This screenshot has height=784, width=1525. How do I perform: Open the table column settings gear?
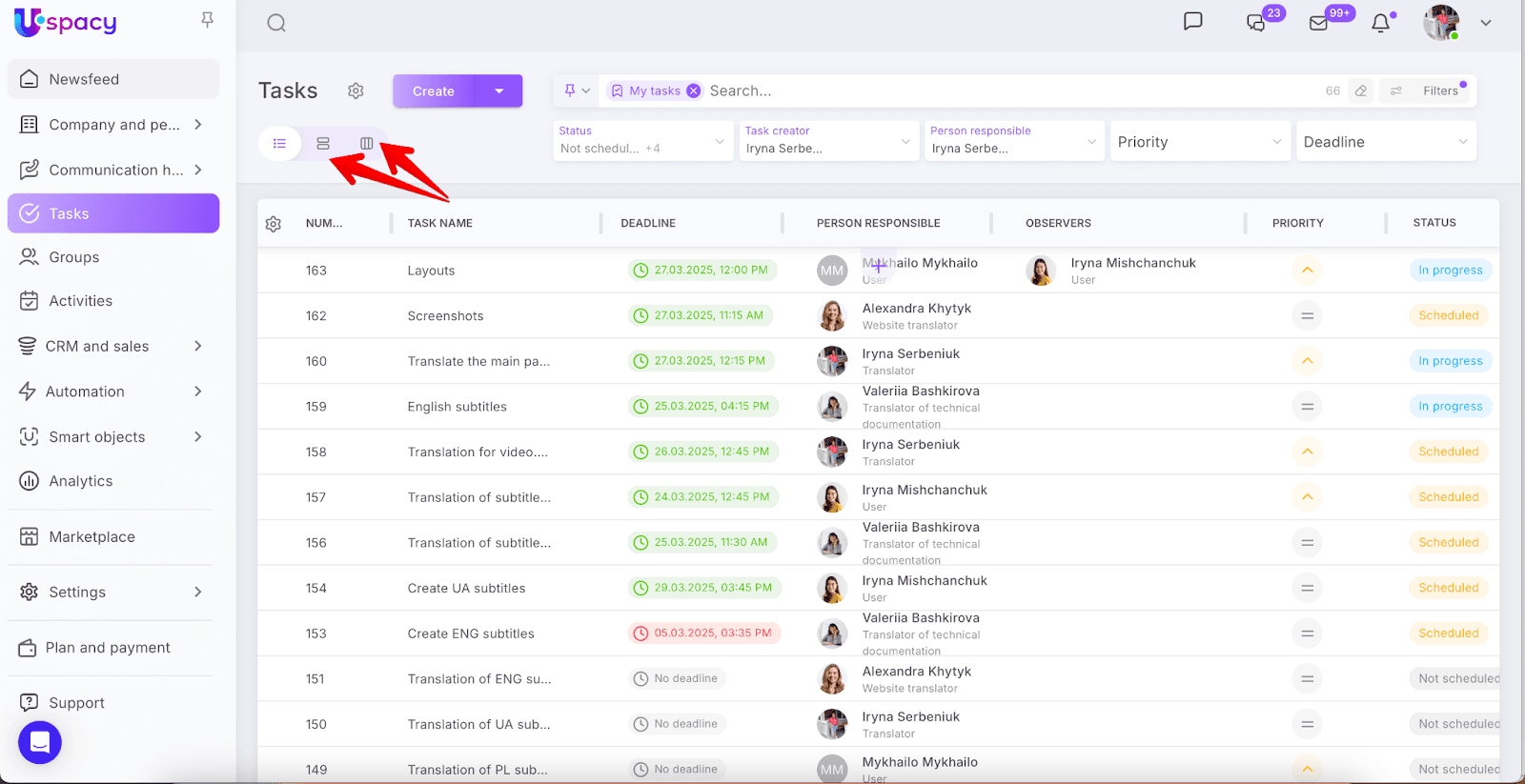(x=274, y=224)
